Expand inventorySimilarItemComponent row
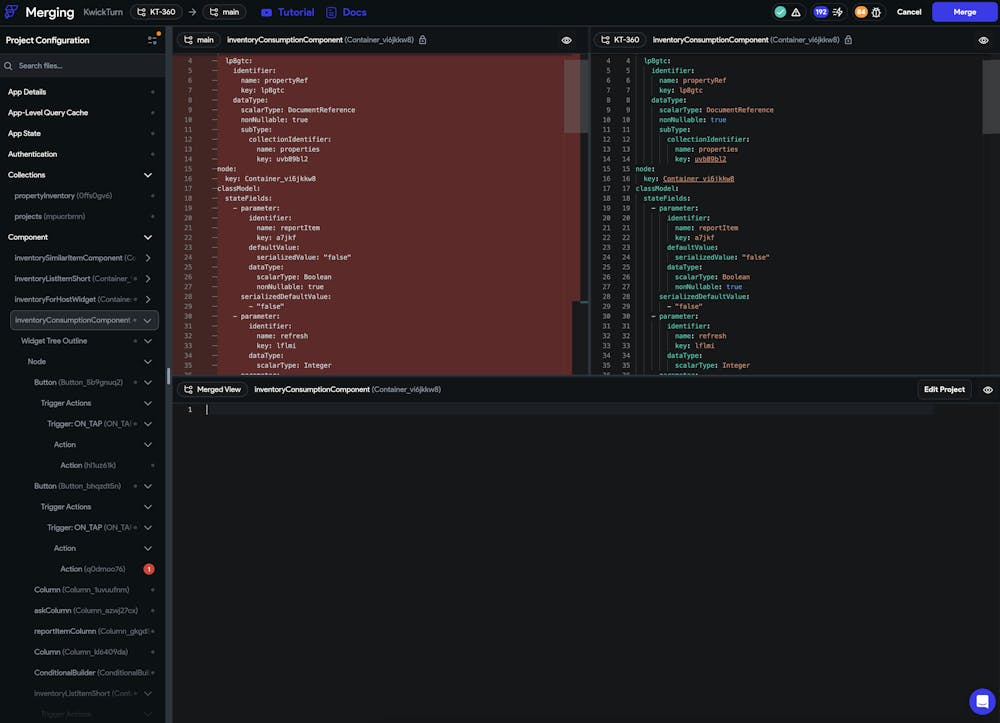The width and height of the screenshot is (1000, 723). coord(148,258)
